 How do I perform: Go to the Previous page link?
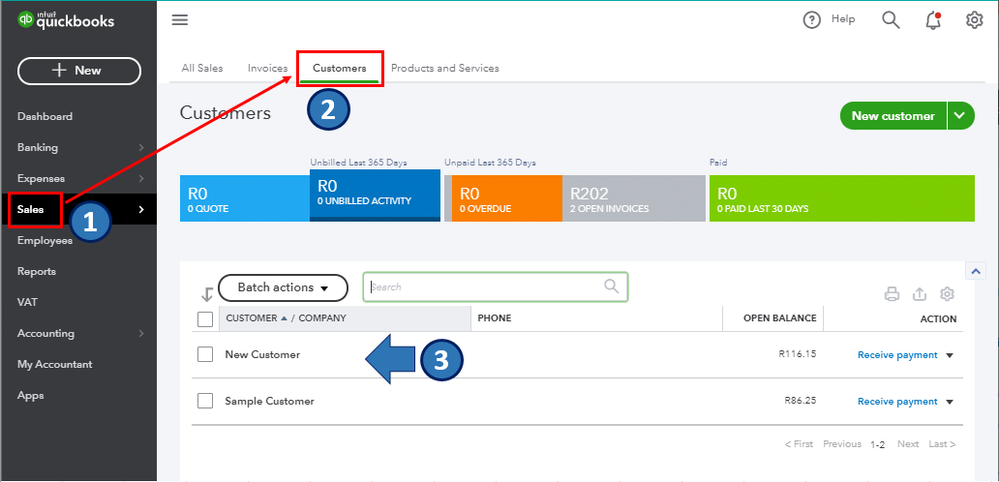click(842, 444)
